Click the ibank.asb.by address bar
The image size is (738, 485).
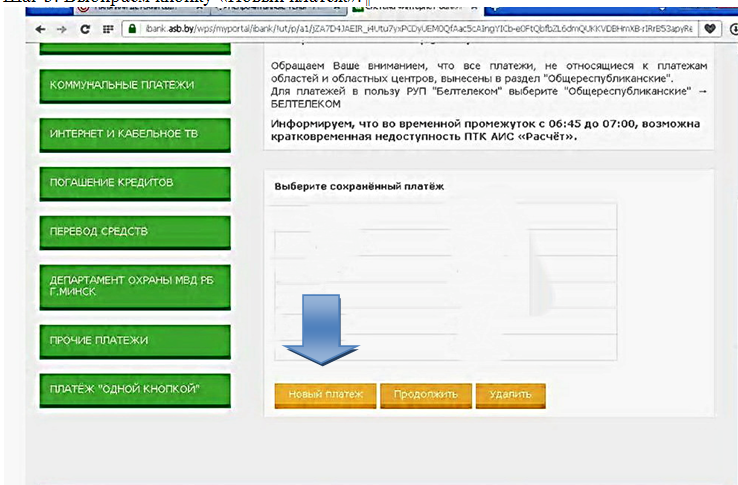click(x=400, y=29)
